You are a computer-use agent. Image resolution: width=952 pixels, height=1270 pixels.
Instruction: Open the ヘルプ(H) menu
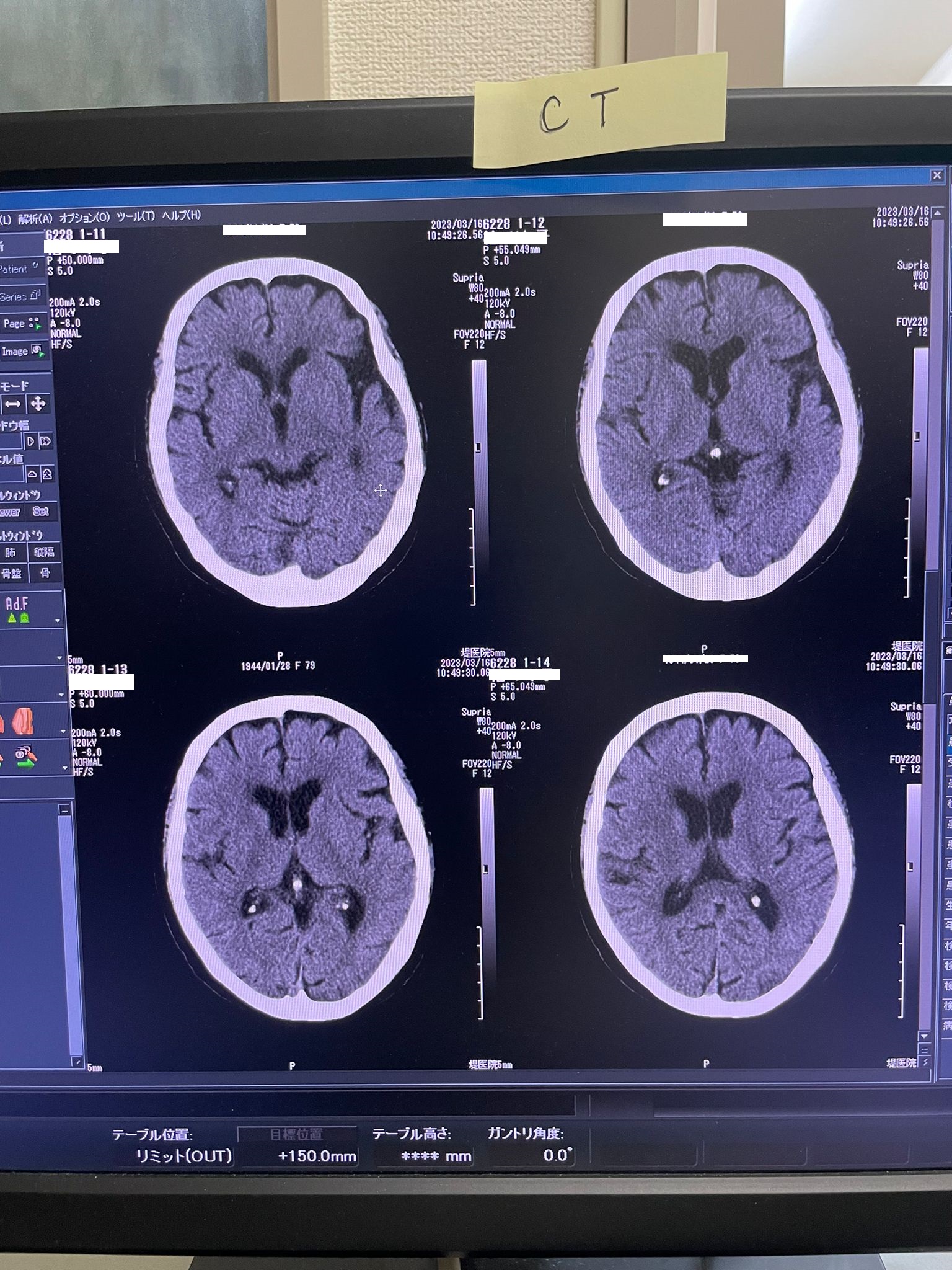182,215
